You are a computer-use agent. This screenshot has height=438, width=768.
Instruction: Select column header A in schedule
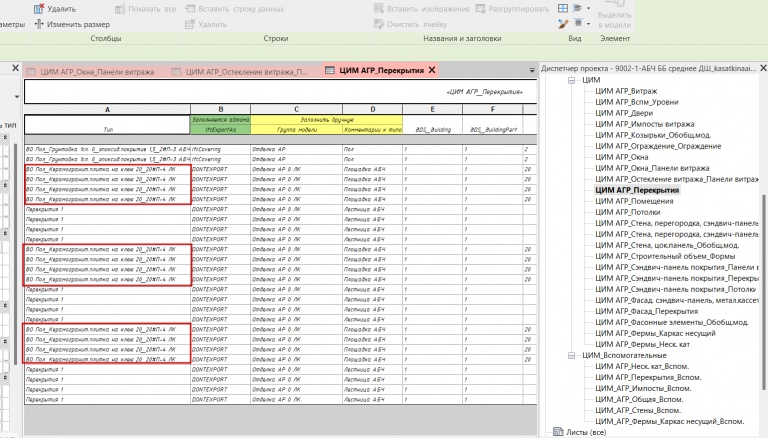tap(107, 109)
